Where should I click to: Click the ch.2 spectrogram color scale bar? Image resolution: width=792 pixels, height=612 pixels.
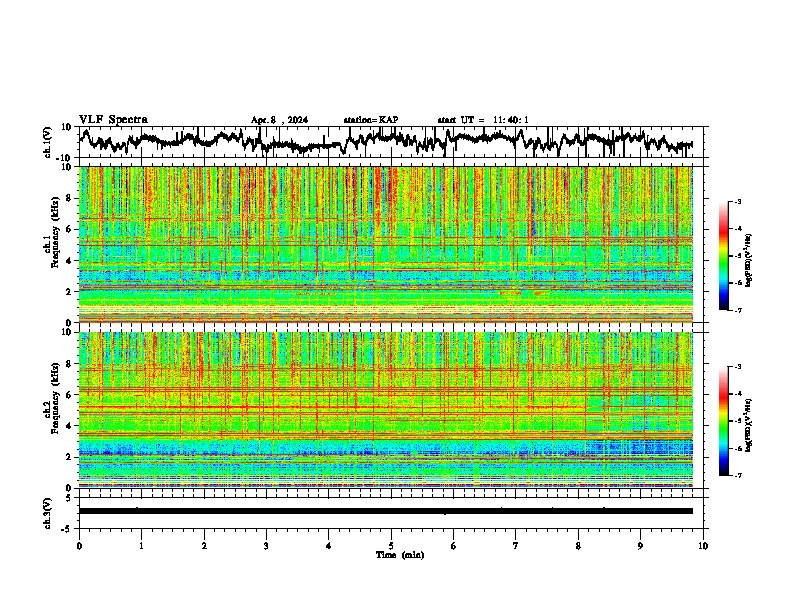point(723,421)
